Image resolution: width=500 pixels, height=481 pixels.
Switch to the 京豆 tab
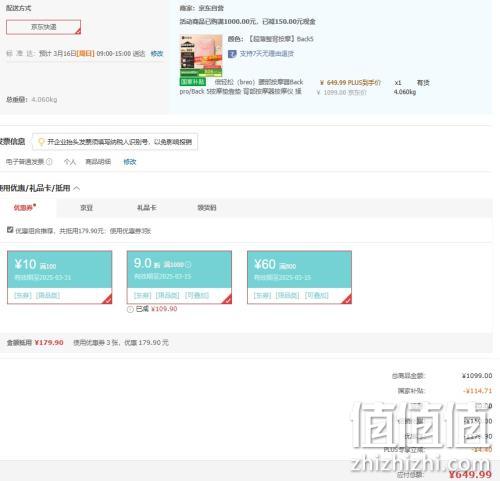point(86,208)
